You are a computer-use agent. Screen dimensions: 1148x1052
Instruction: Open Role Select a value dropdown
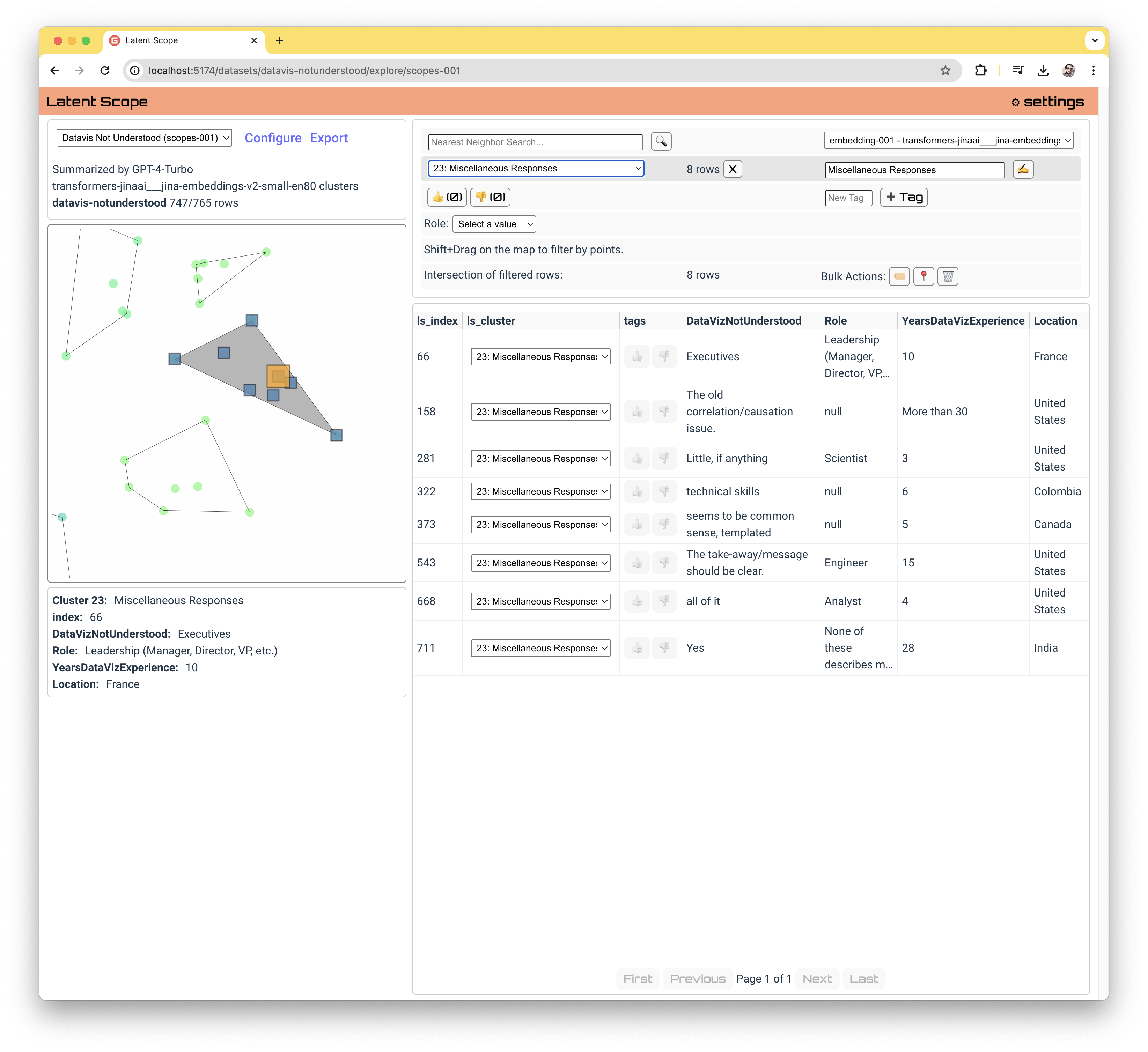[x=494, y=224]
